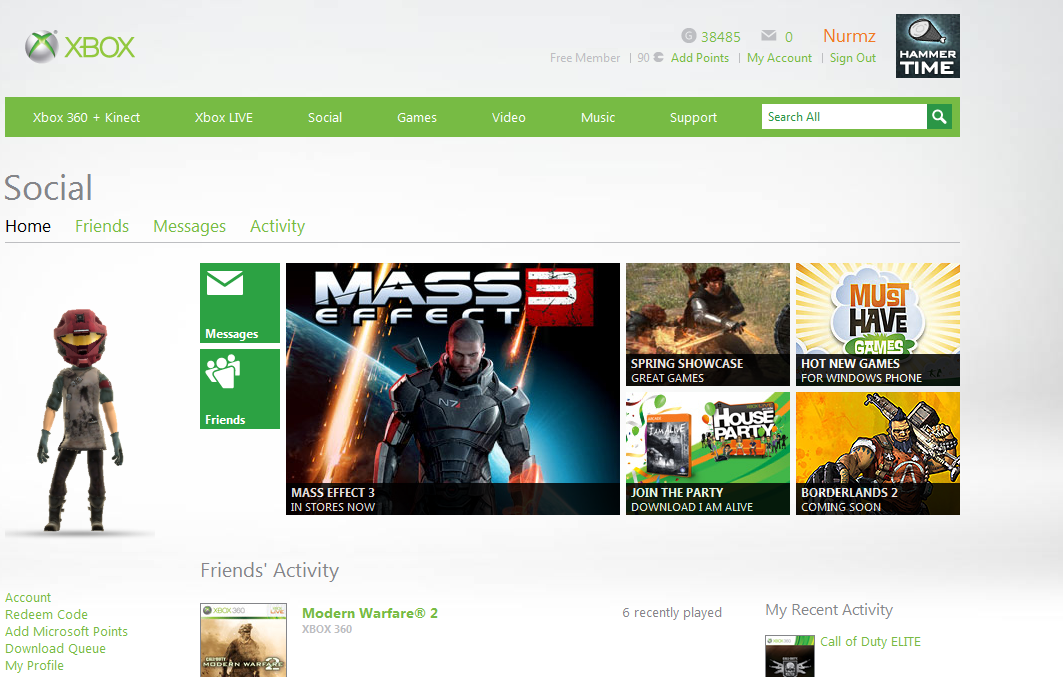Select the Home tab under Social

[x=28, y=226]
